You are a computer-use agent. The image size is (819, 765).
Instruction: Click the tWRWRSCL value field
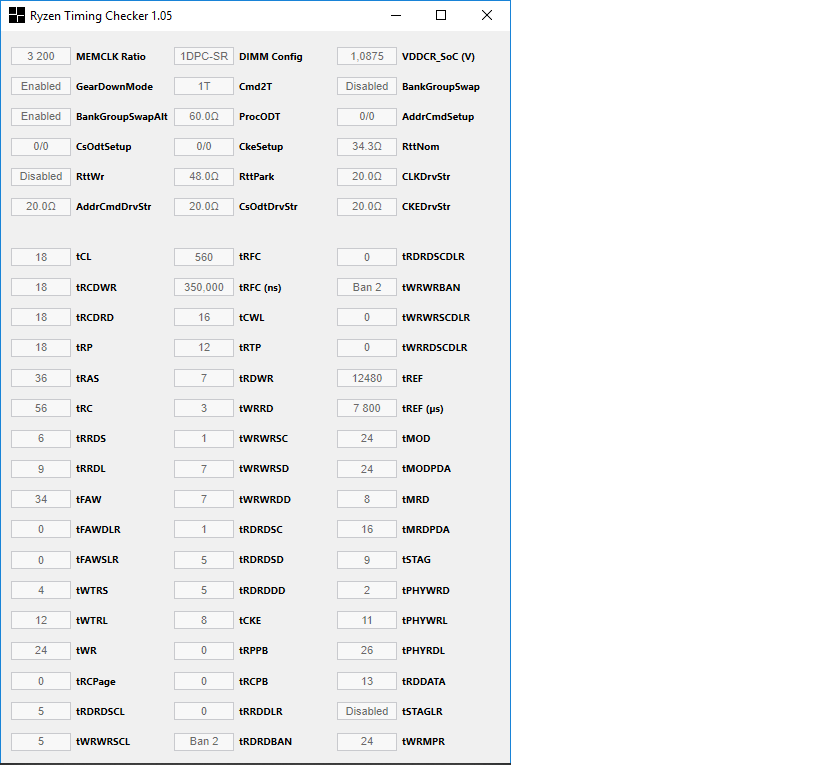41,742
